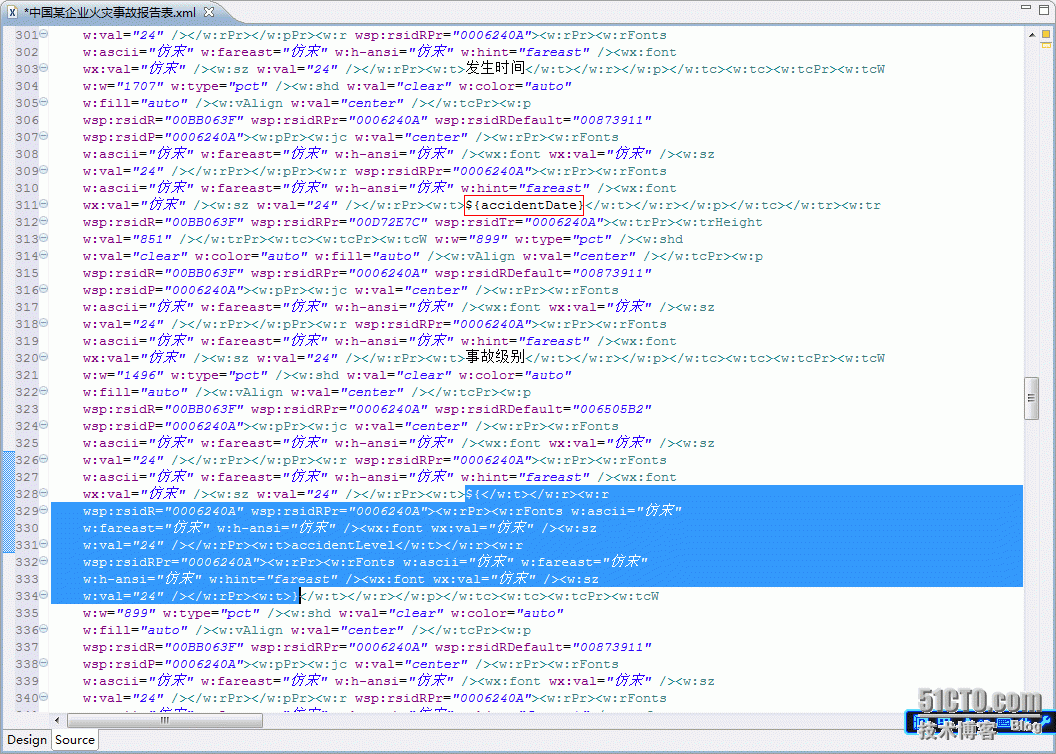Collapse the fold at line 314
Image resolution: width=1056 pixels, height=754 pixels.
(44, 254)
